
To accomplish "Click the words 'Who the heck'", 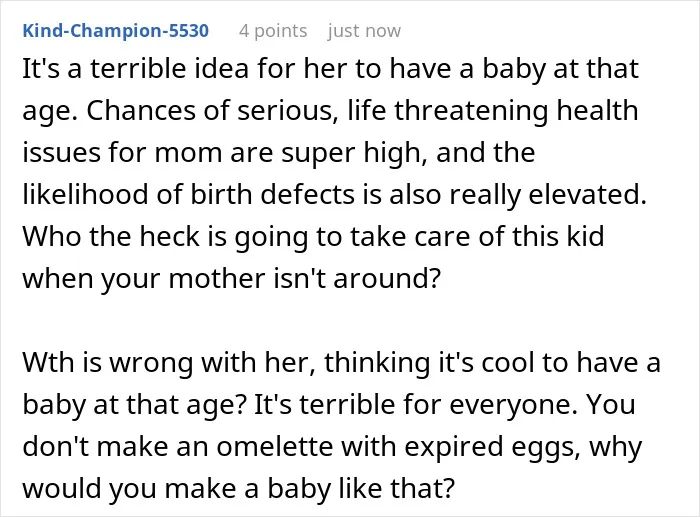I will (110, 236).
